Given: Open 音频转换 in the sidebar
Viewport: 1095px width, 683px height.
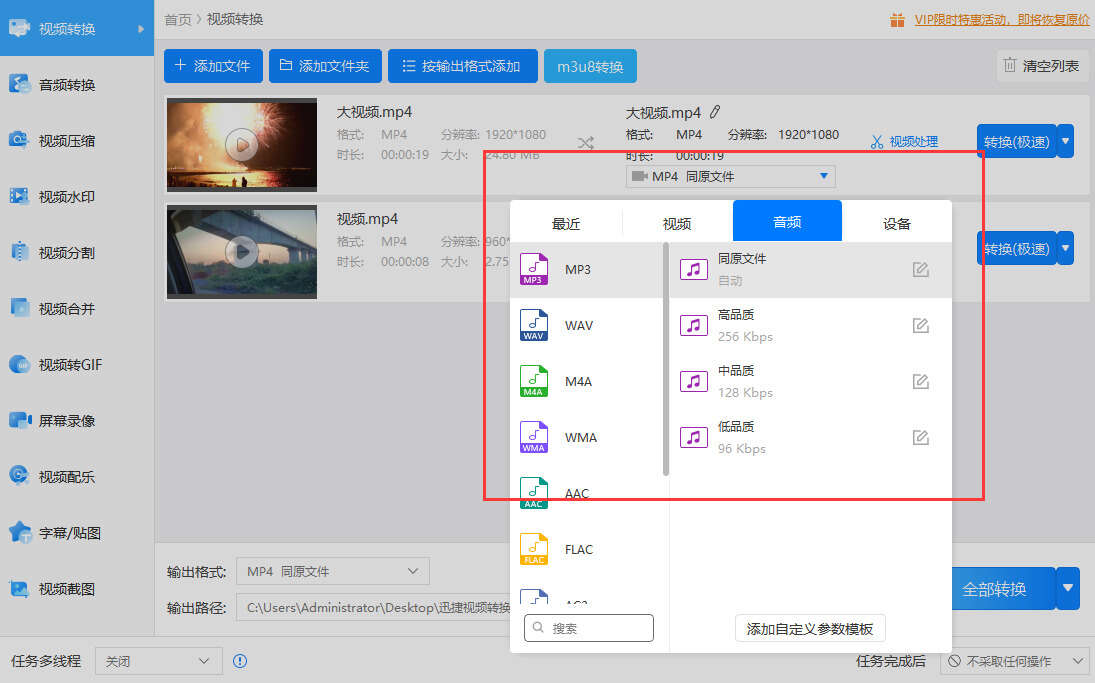Looking at the screenshot, I should [77, 85].
